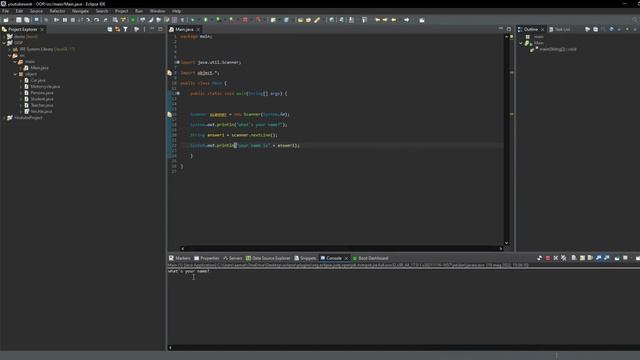Viewport: 640px width, 360px height.
Task: Open the Window menu
Action: [x=158, y=11]
